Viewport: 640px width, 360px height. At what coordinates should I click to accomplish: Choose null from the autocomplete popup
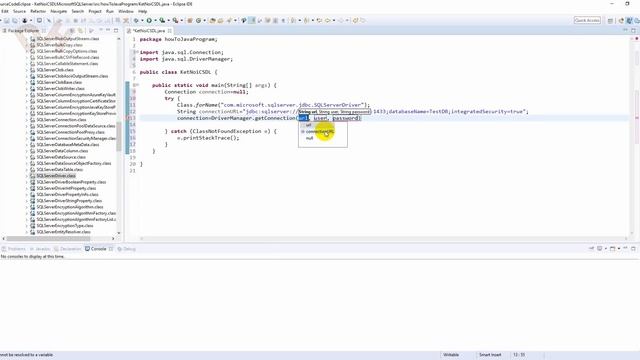[309, 138]
